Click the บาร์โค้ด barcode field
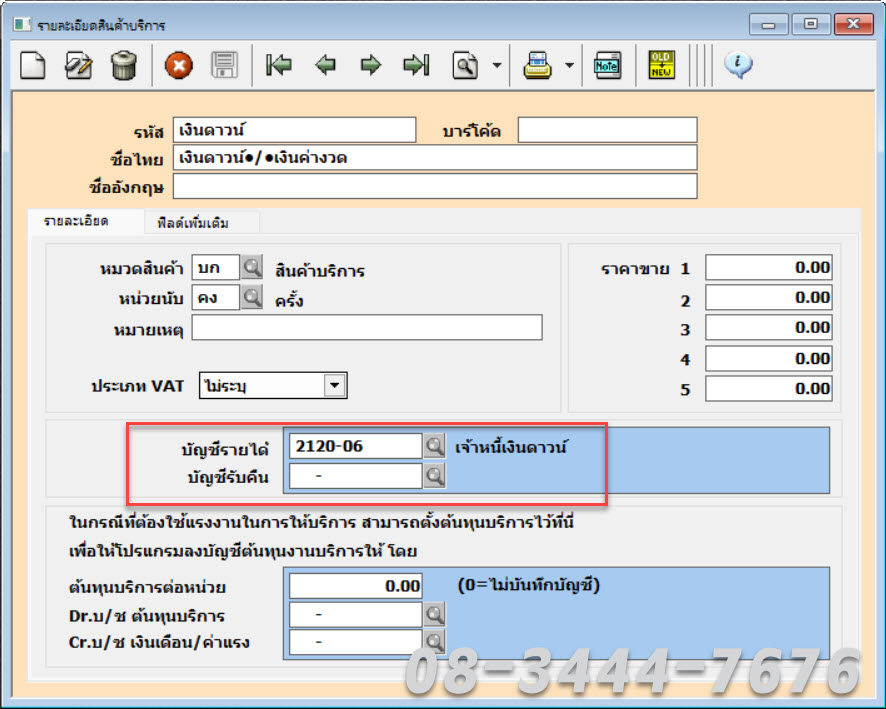886x709 pixels. [607, 130]
